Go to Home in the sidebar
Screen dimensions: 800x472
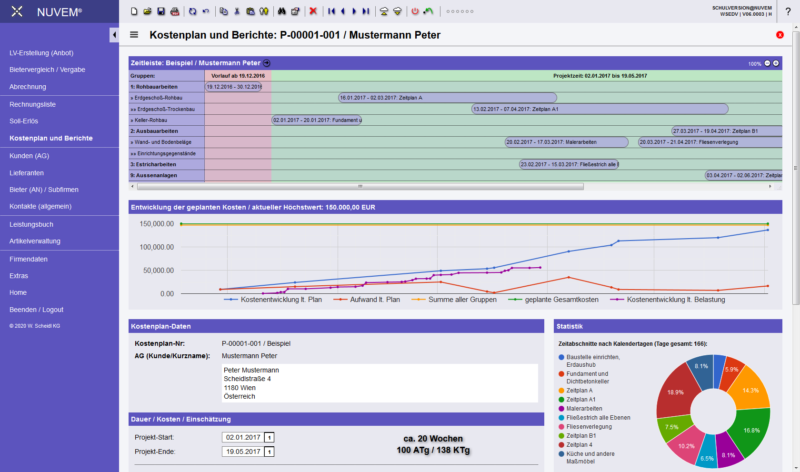[18, 292]
